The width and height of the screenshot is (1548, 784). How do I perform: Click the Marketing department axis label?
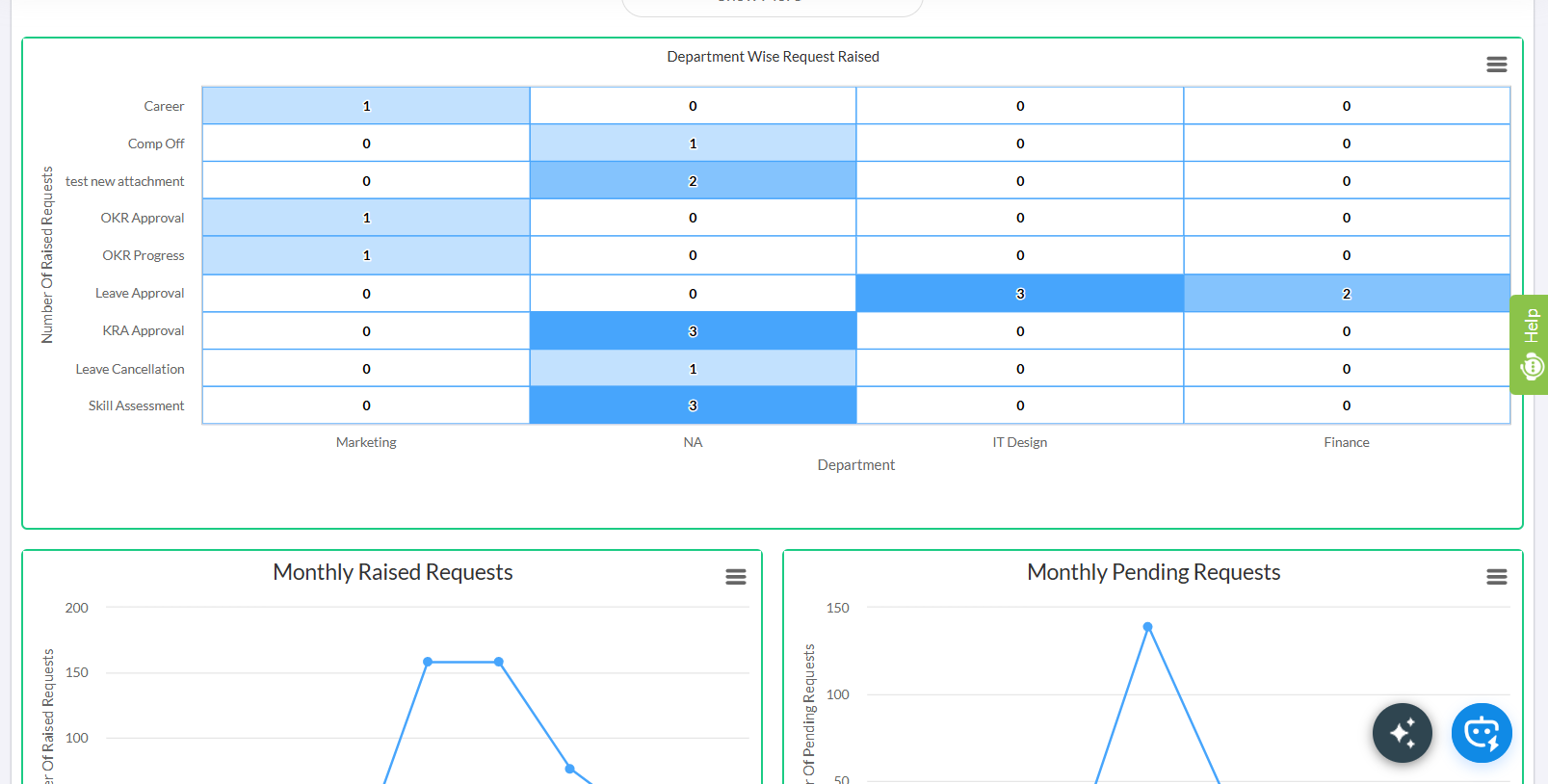(366, 442)
